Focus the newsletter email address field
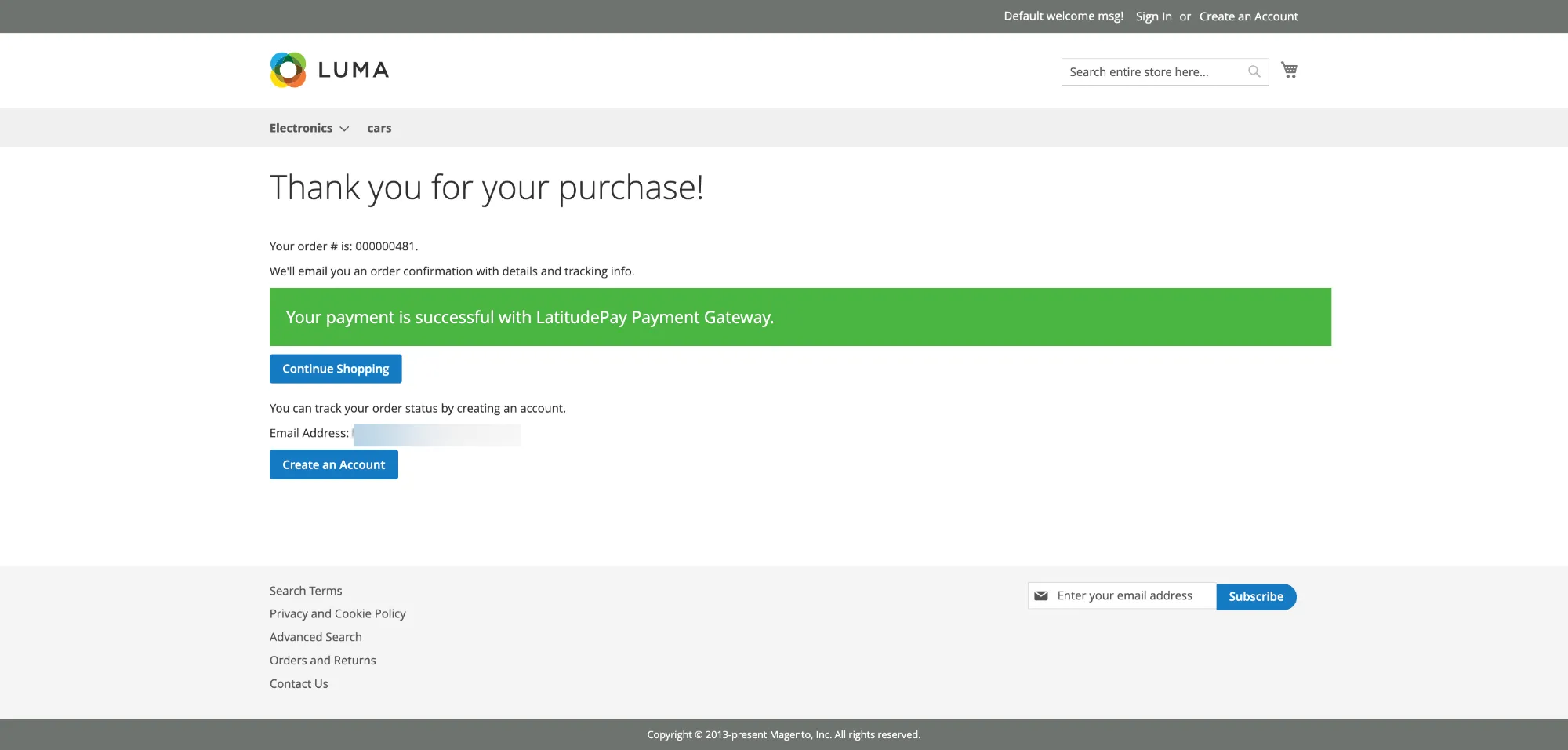Image resolution: width=1568 pixels, height=750 pixels. [1122, 596]
